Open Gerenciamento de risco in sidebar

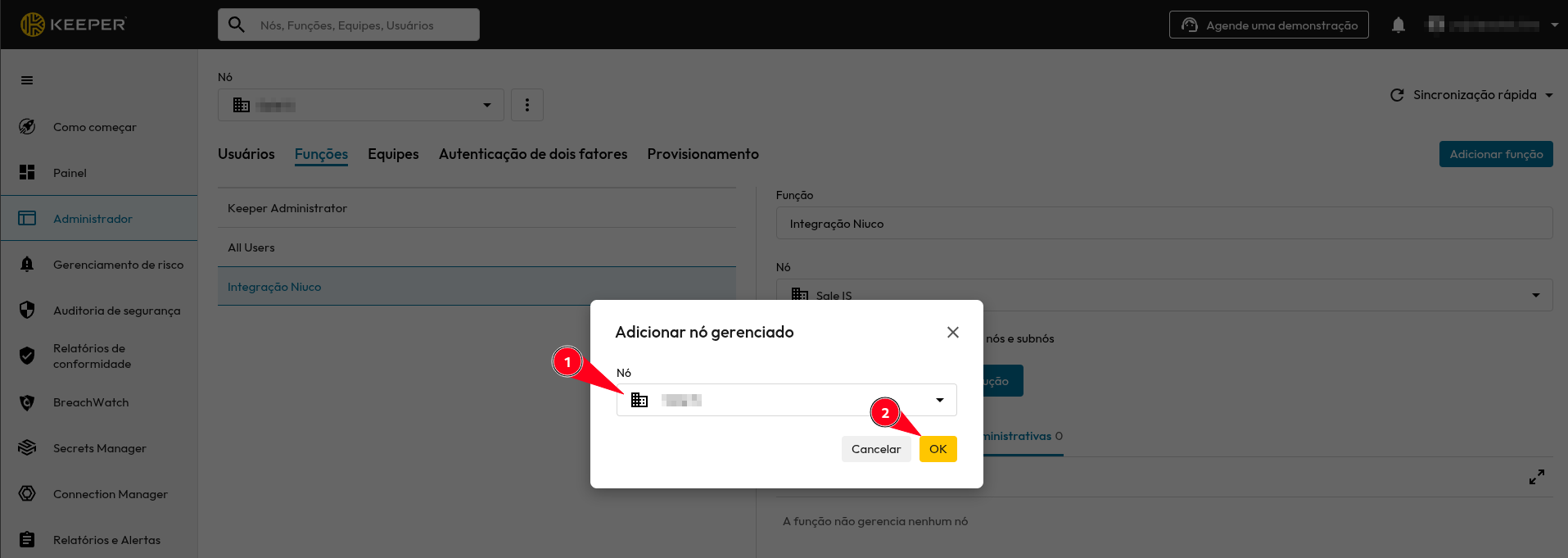point(99,265)
